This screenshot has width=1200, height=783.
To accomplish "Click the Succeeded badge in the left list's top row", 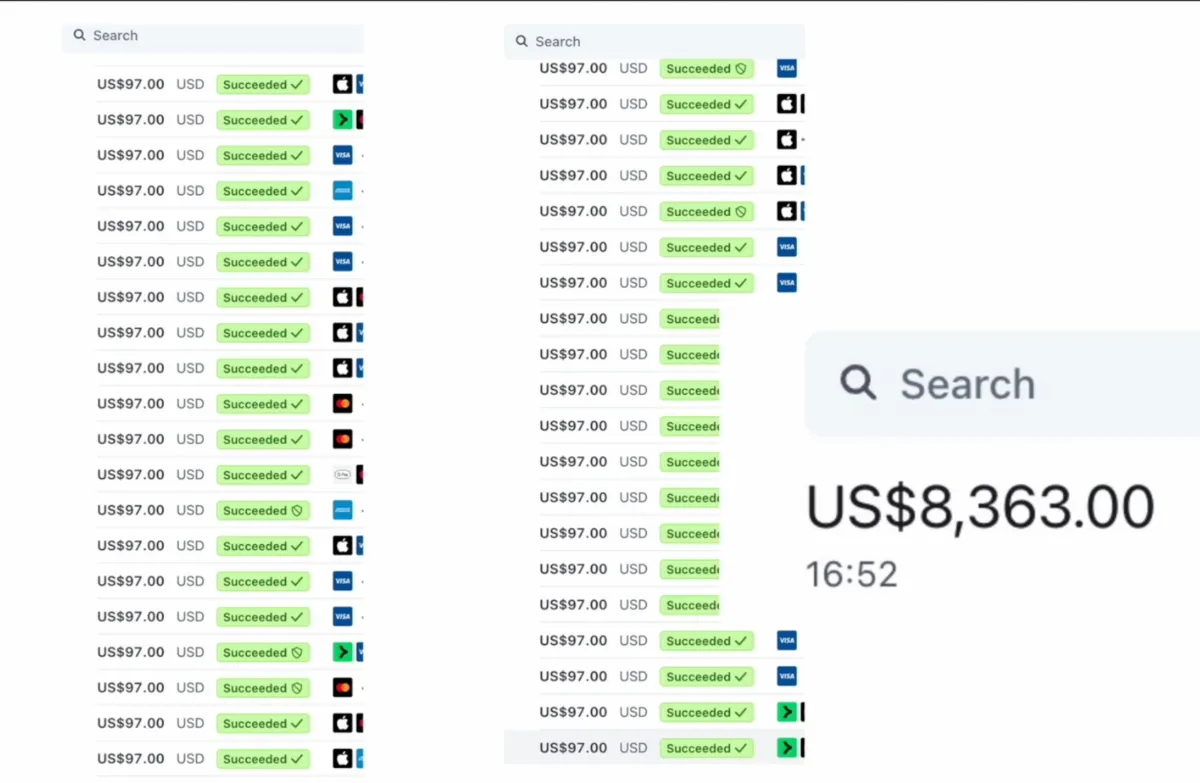I will (x=263, y=85).
